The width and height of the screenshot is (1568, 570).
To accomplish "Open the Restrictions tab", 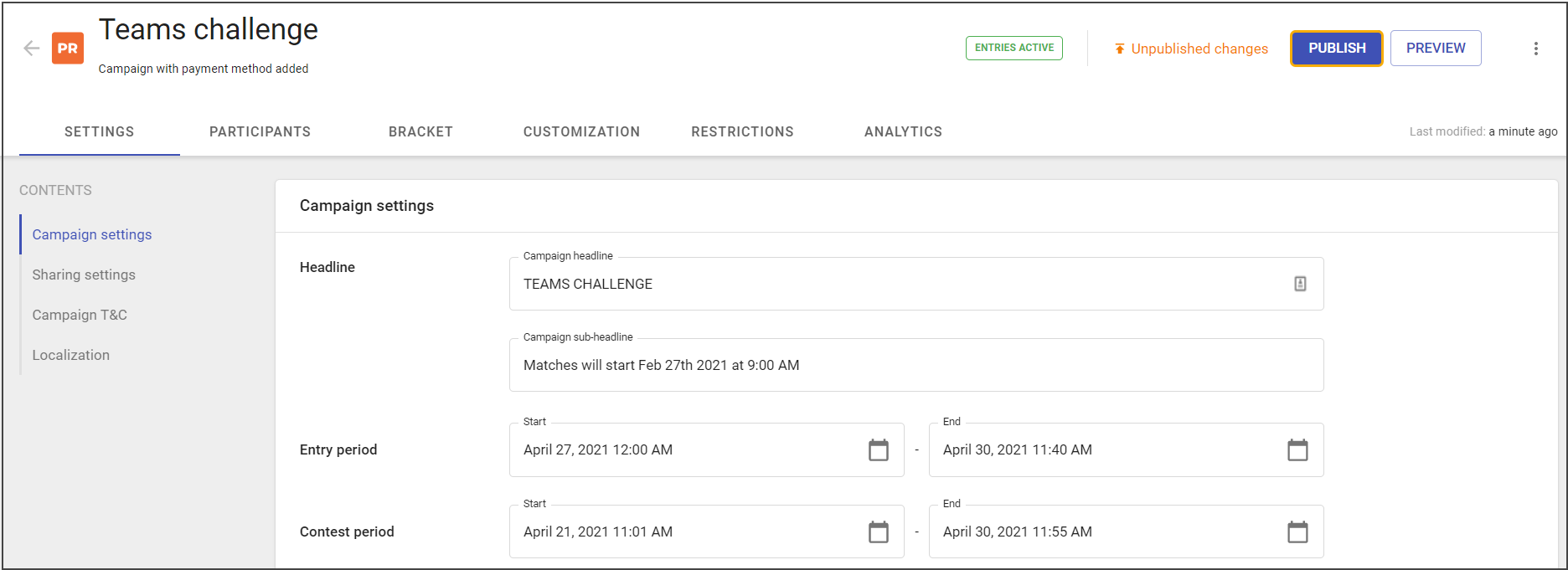I will pyautogui.click(x=742, y=131).
